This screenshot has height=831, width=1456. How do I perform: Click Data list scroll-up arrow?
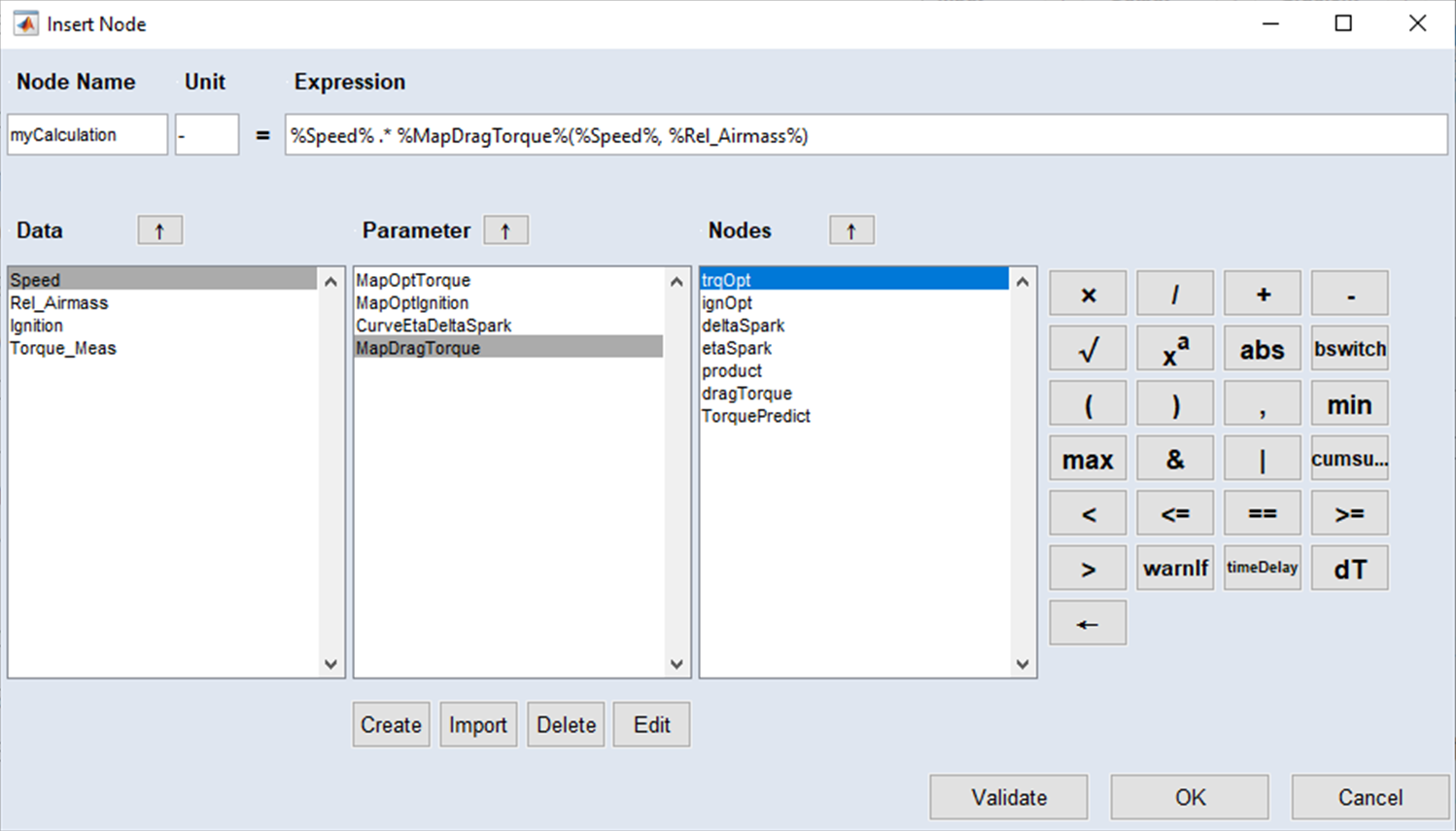[x=330, y=282]
